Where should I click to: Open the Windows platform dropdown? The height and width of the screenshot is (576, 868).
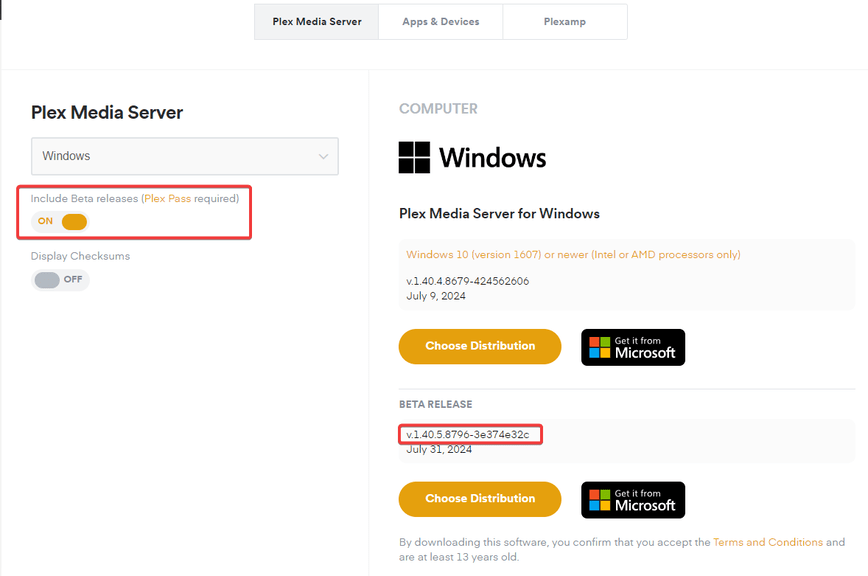coord(185,156)
